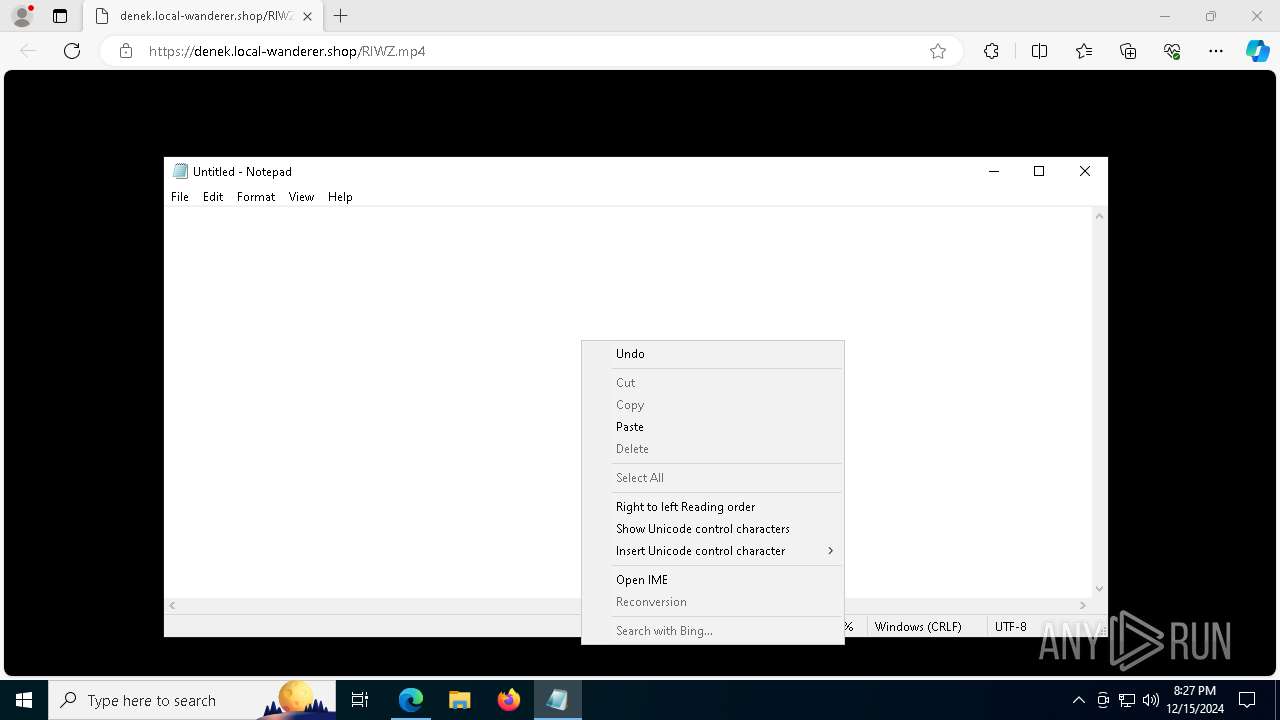The height and width of the screenshot is (720, 1280).
Task: Launch Microsoft Edge from the taskbar
Action: click(x=411, y=700)
